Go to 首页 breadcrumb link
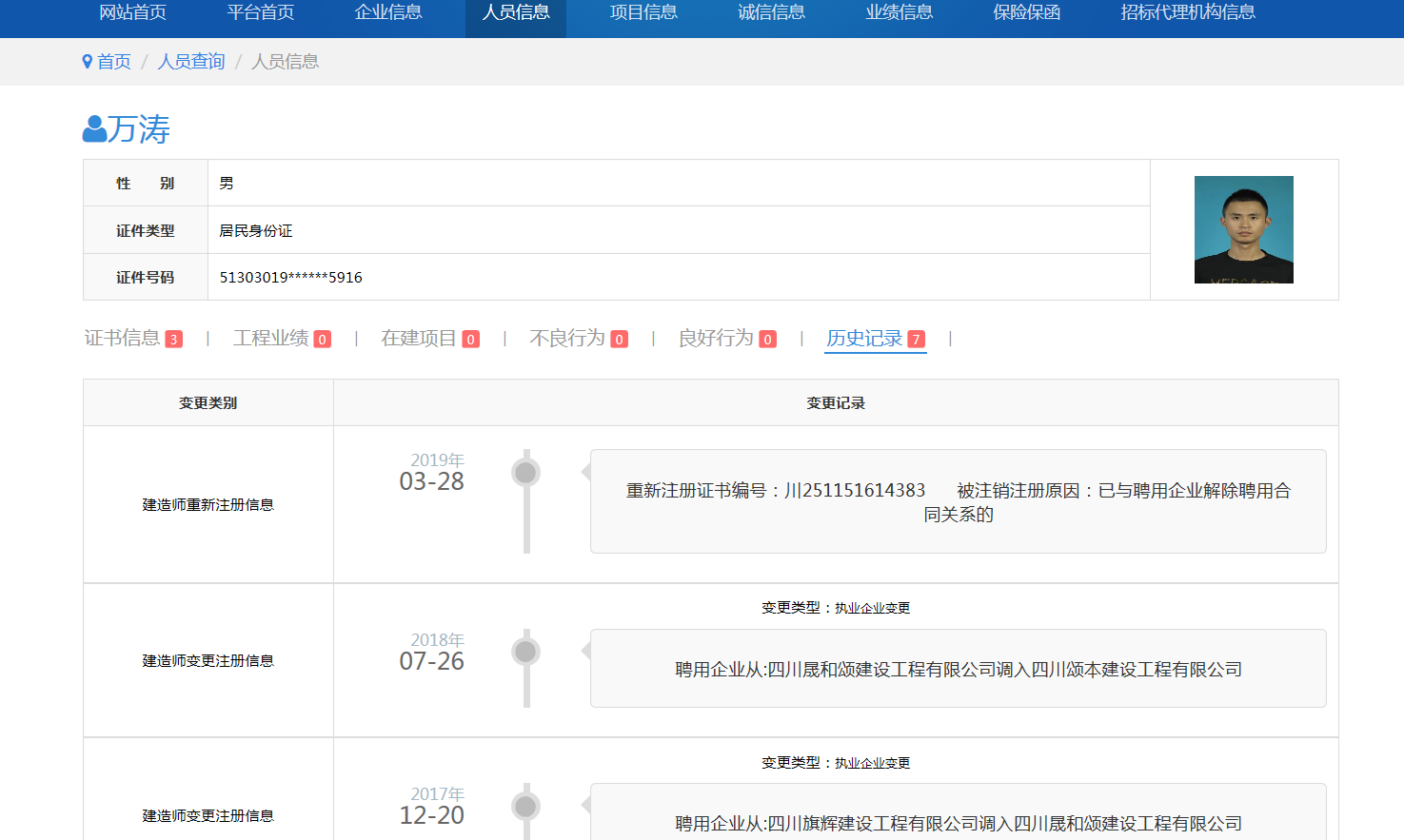This screenshot has height=840, width=1404. tap(114, 62)
